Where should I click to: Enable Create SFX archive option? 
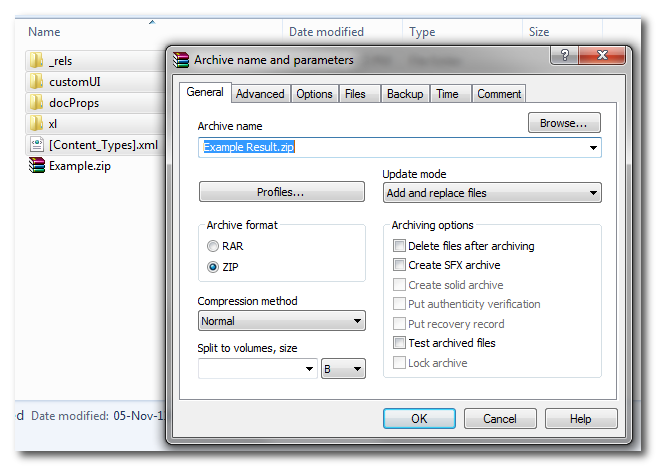[x=400, y=265]
